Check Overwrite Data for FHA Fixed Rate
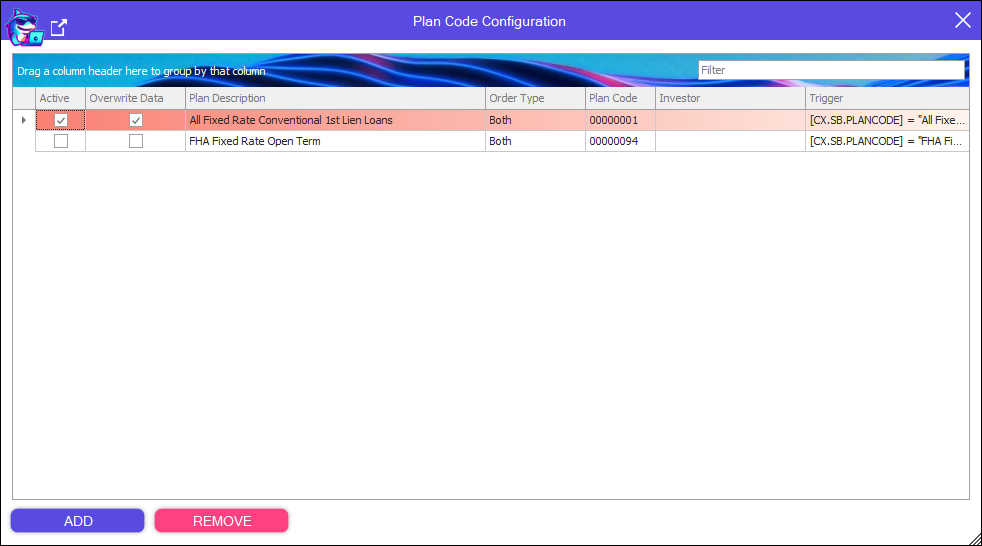 coord(136,142)
